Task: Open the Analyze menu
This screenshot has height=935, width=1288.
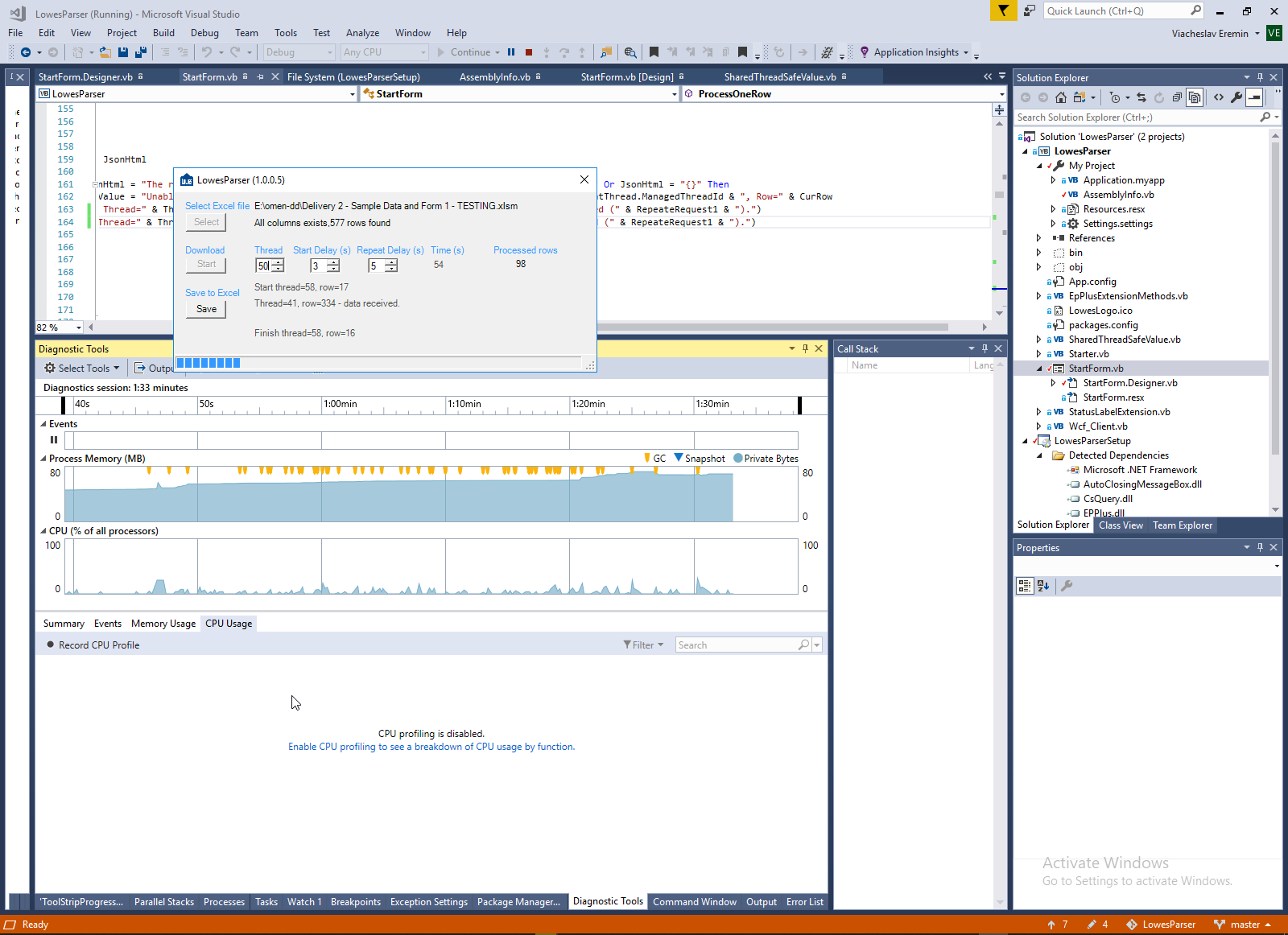Action: (362, 33)
